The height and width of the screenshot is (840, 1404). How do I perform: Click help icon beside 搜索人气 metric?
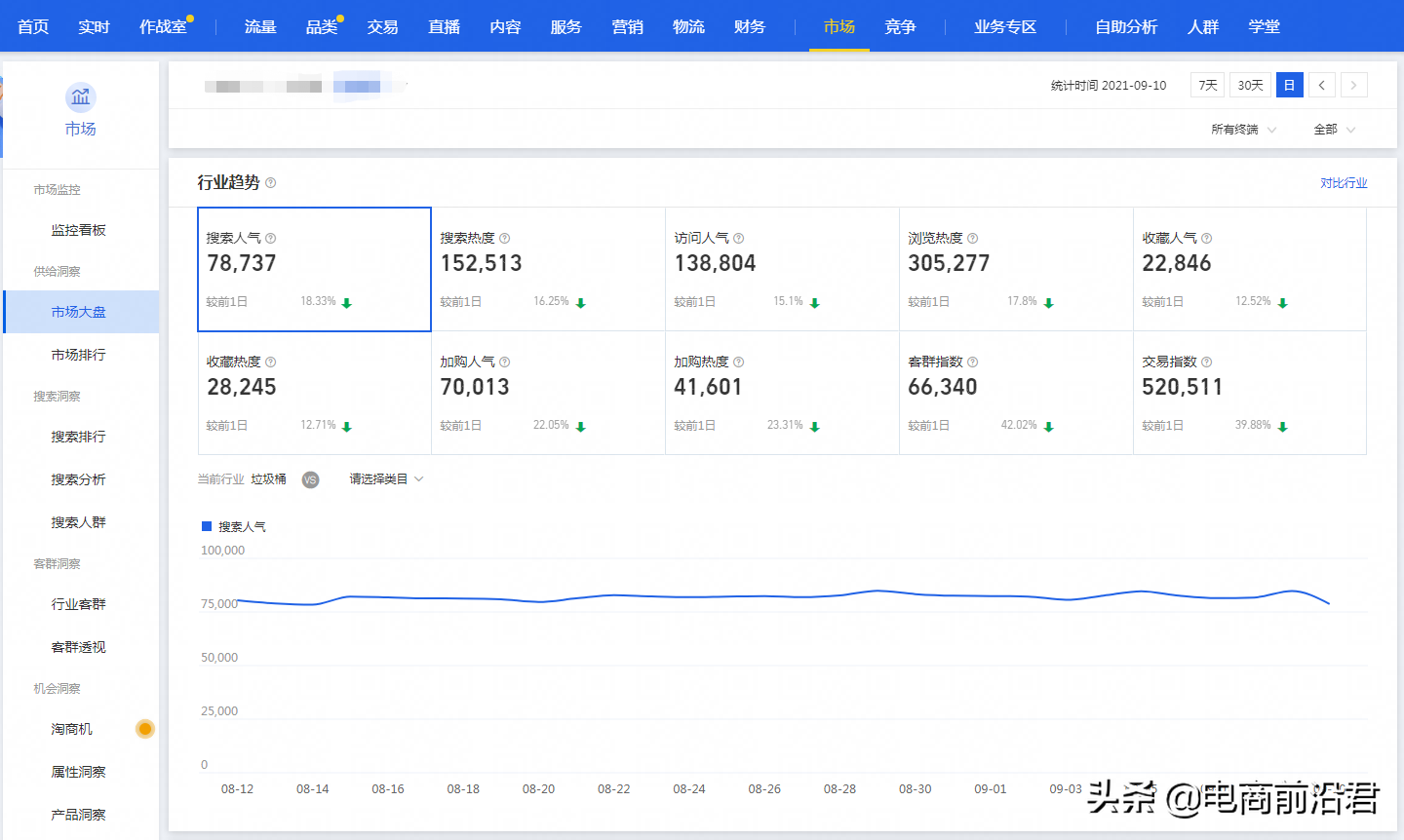coord(271,238)
